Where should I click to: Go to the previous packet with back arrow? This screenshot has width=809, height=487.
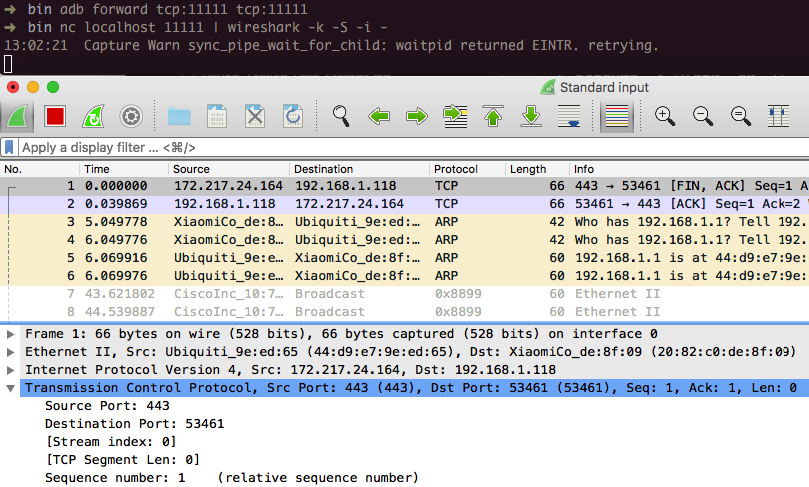[x=380, y=116]
